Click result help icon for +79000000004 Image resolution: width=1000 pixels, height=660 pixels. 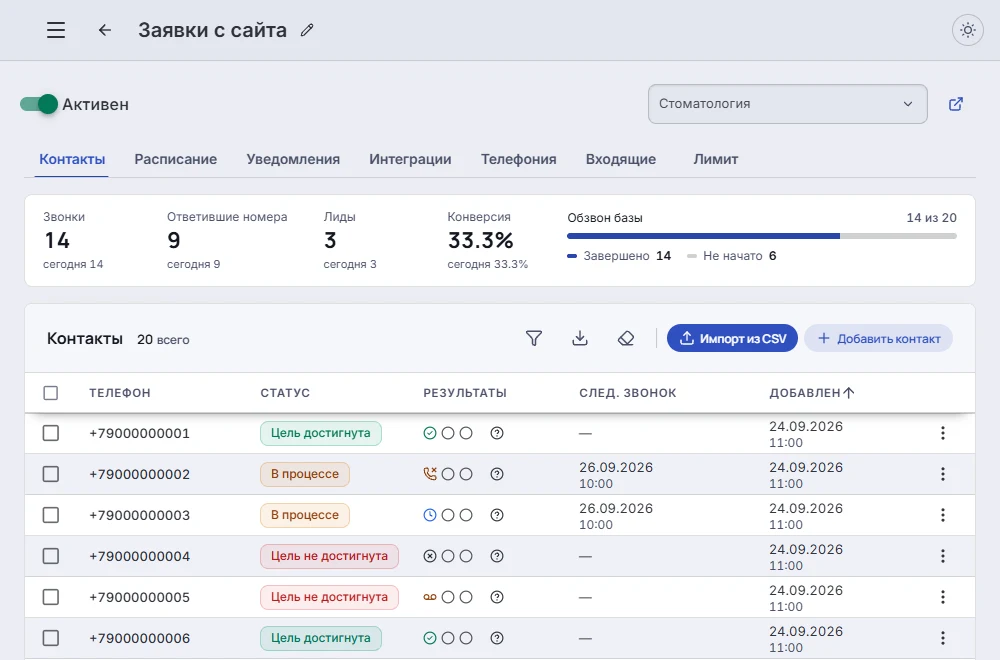point(497,556)
